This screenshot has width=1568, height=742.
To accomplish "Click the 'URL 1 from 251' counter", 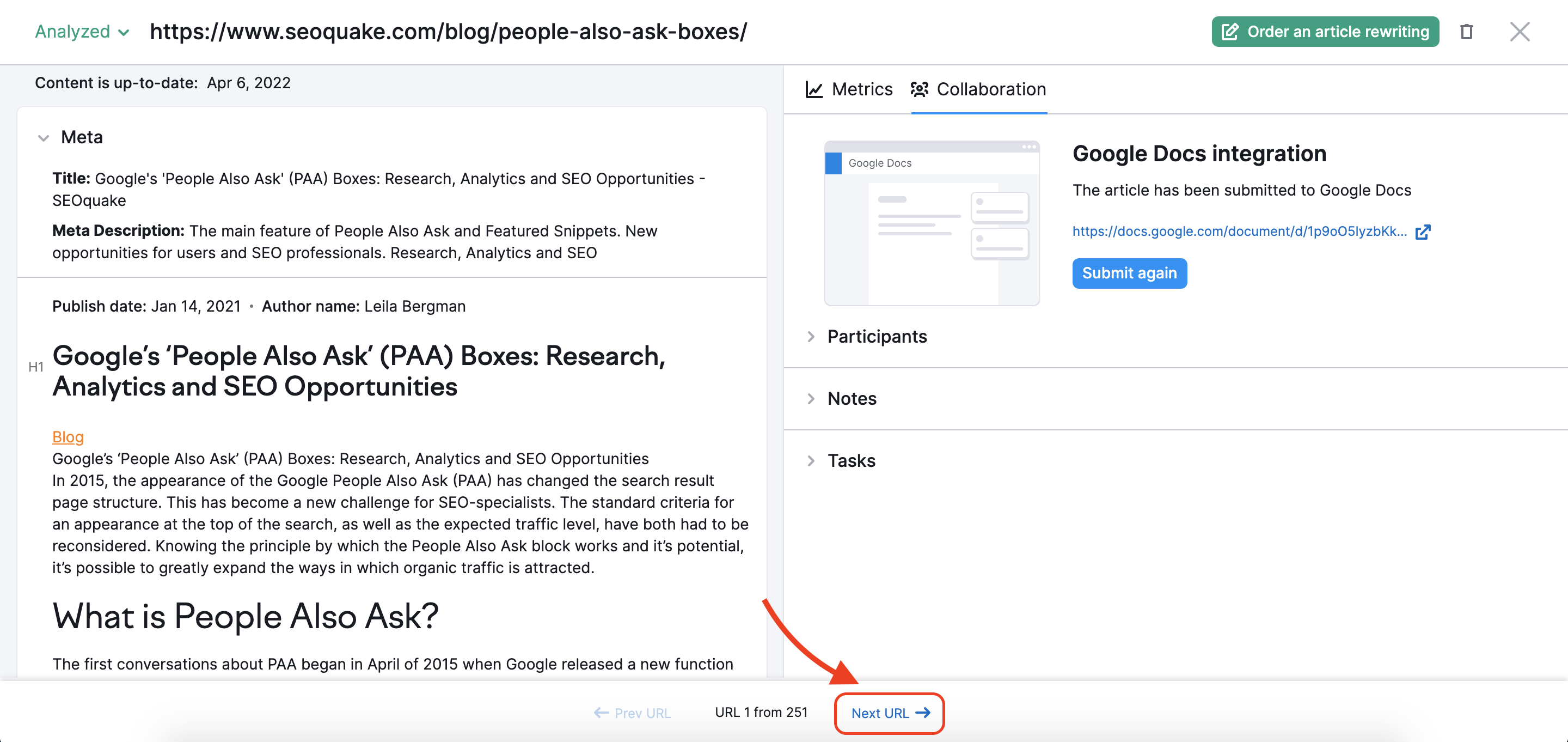I will point(761,713).
